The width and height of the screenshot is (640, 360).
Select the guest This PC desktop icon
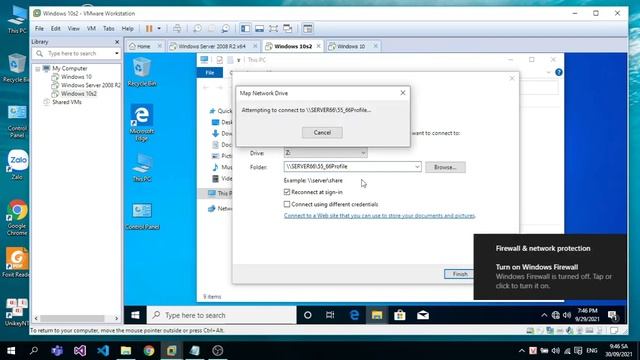pos(142,167)
